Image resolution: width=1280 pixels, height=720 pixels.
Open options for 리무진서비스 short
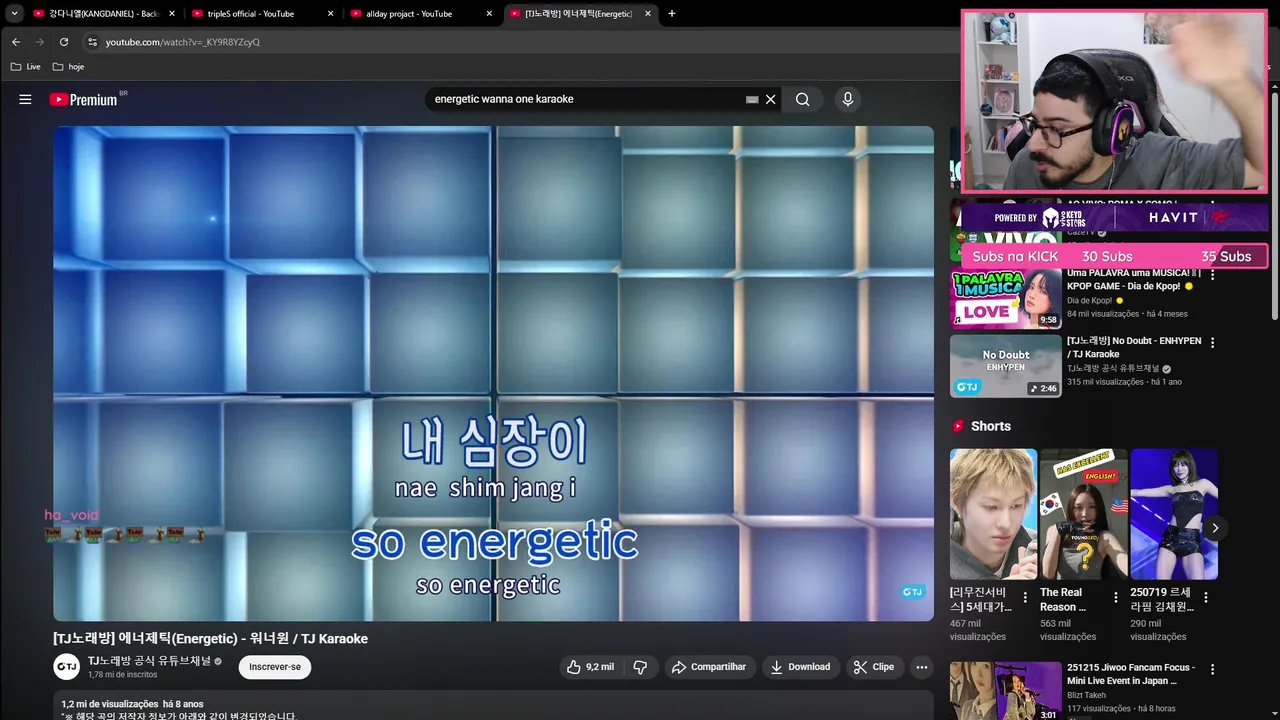click(x=1025, y=598)
